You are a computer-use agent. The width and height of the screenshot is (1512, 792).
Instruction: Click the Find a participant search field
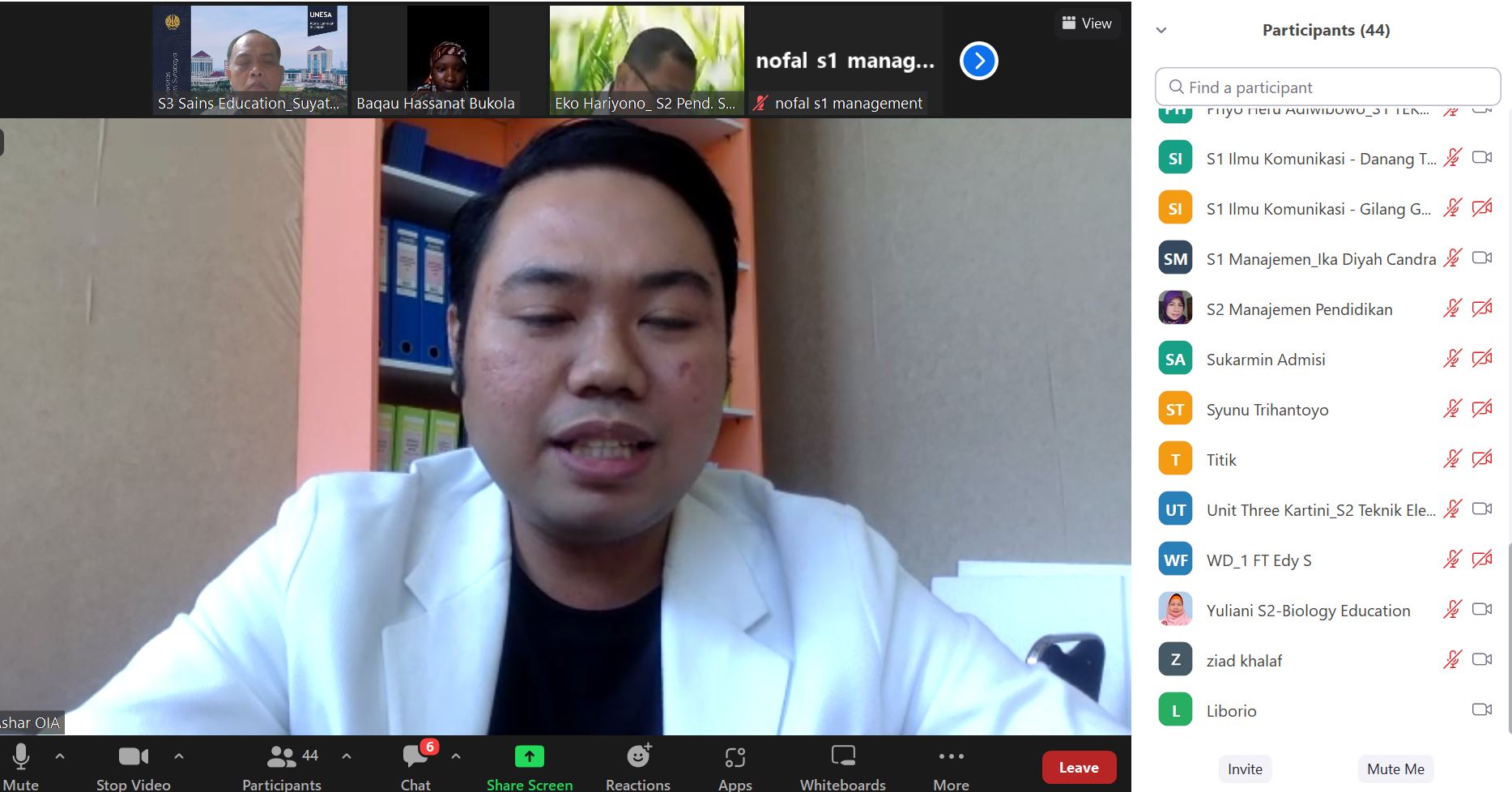point(1328,87)
